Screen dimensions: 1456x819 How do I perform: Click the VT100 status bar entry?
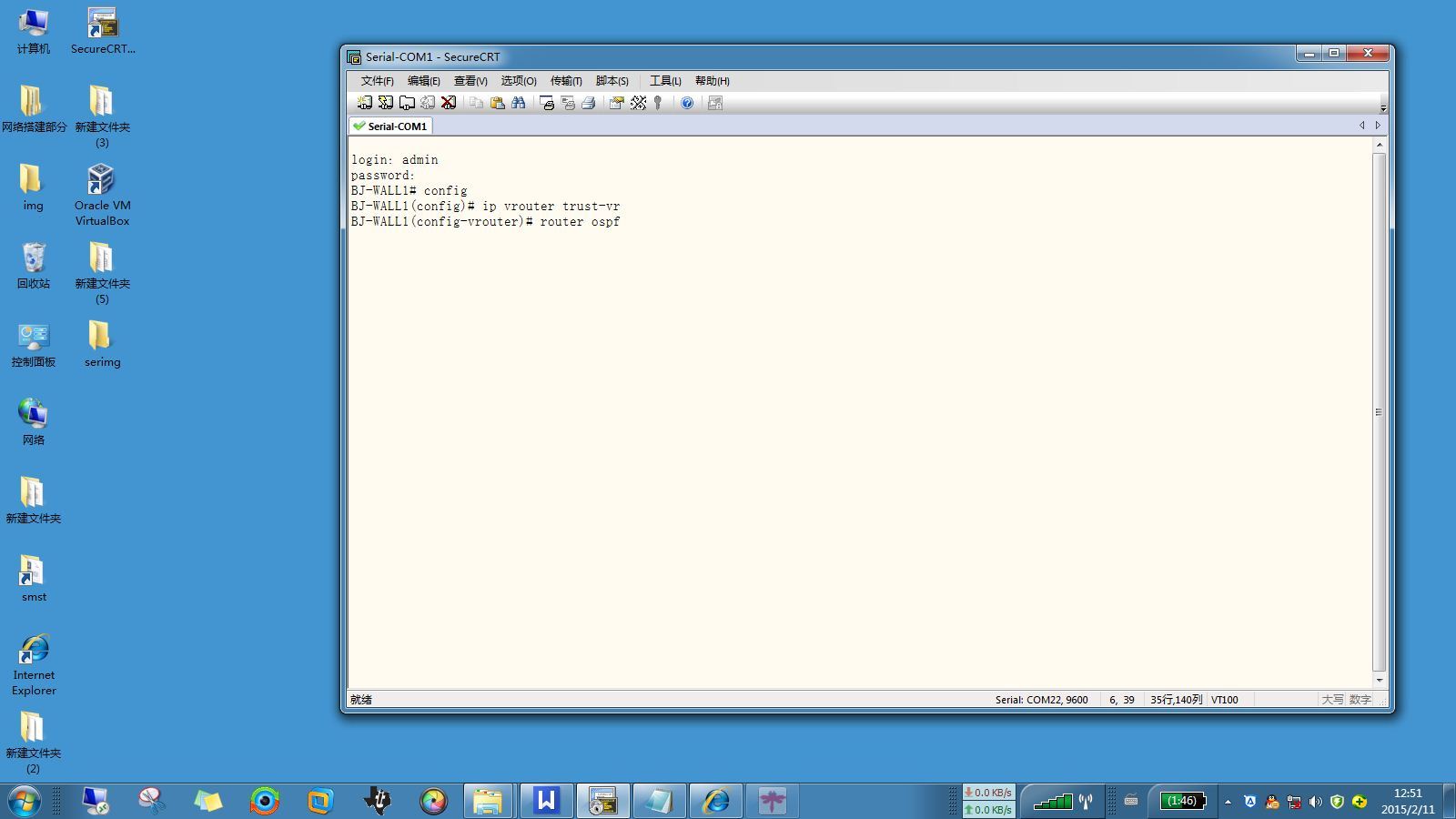point(1224,700)
